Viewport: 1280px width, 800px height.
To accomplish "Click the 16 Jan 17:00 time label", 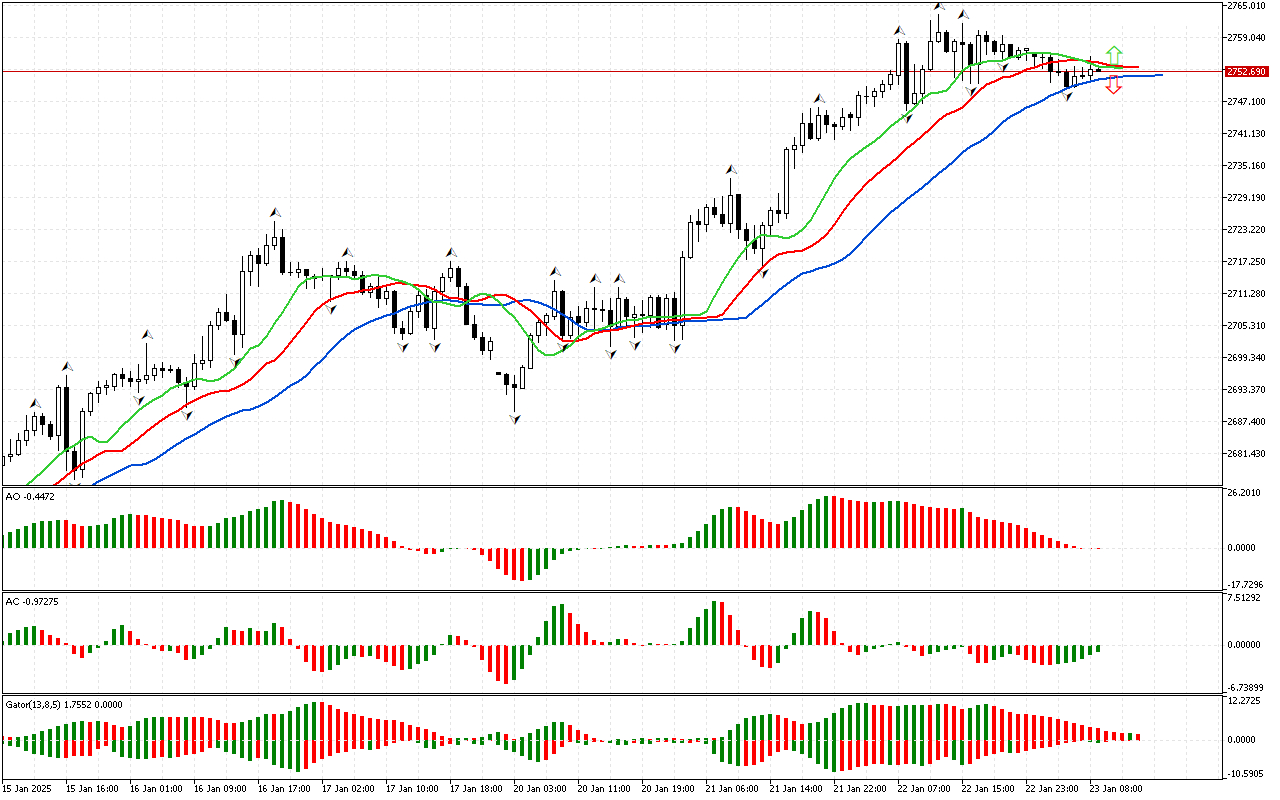I will point(283,789).
